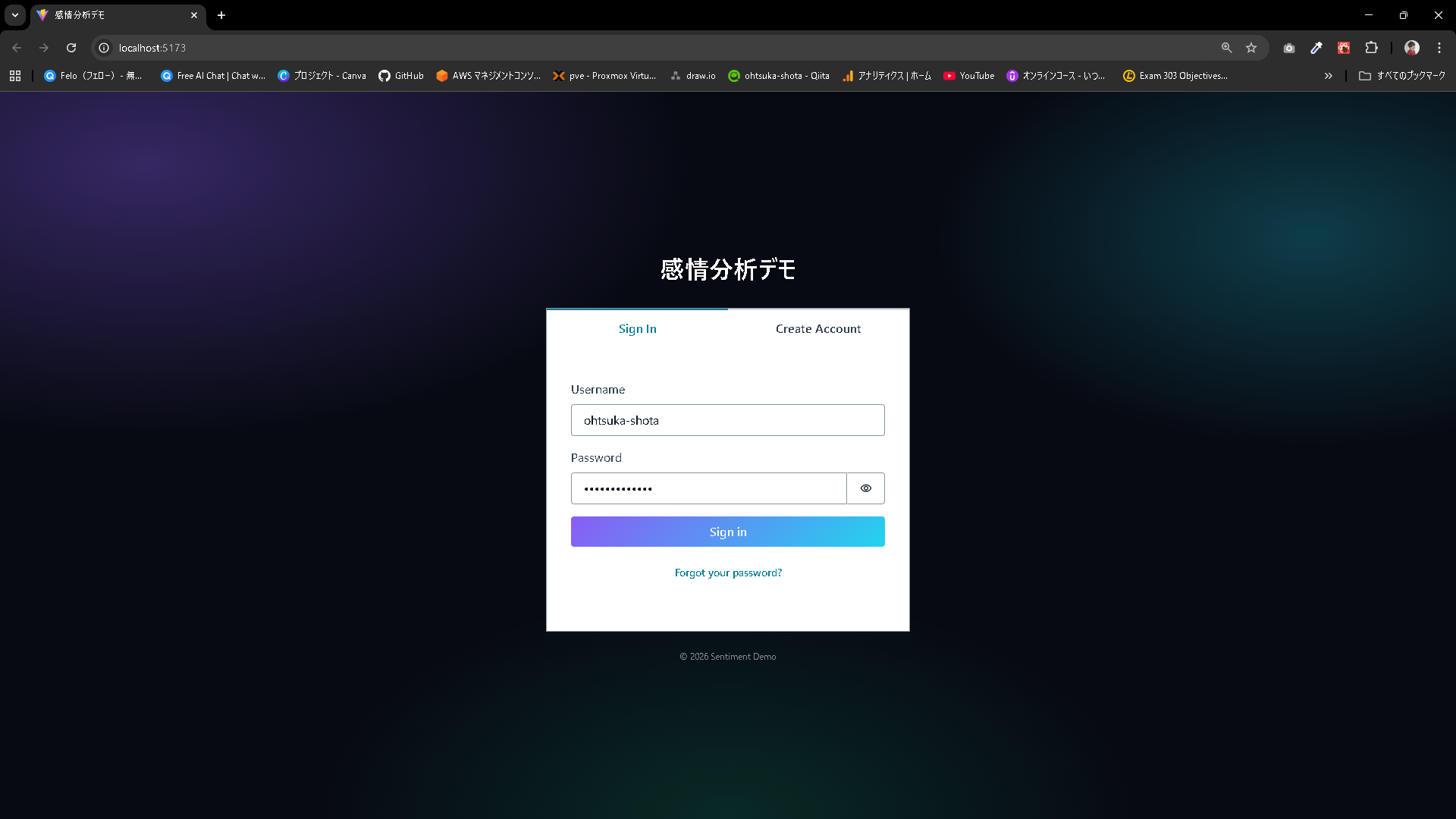The image size is (1456, 819).
Task: Select the Sign In tab
Action: (637, 329)
